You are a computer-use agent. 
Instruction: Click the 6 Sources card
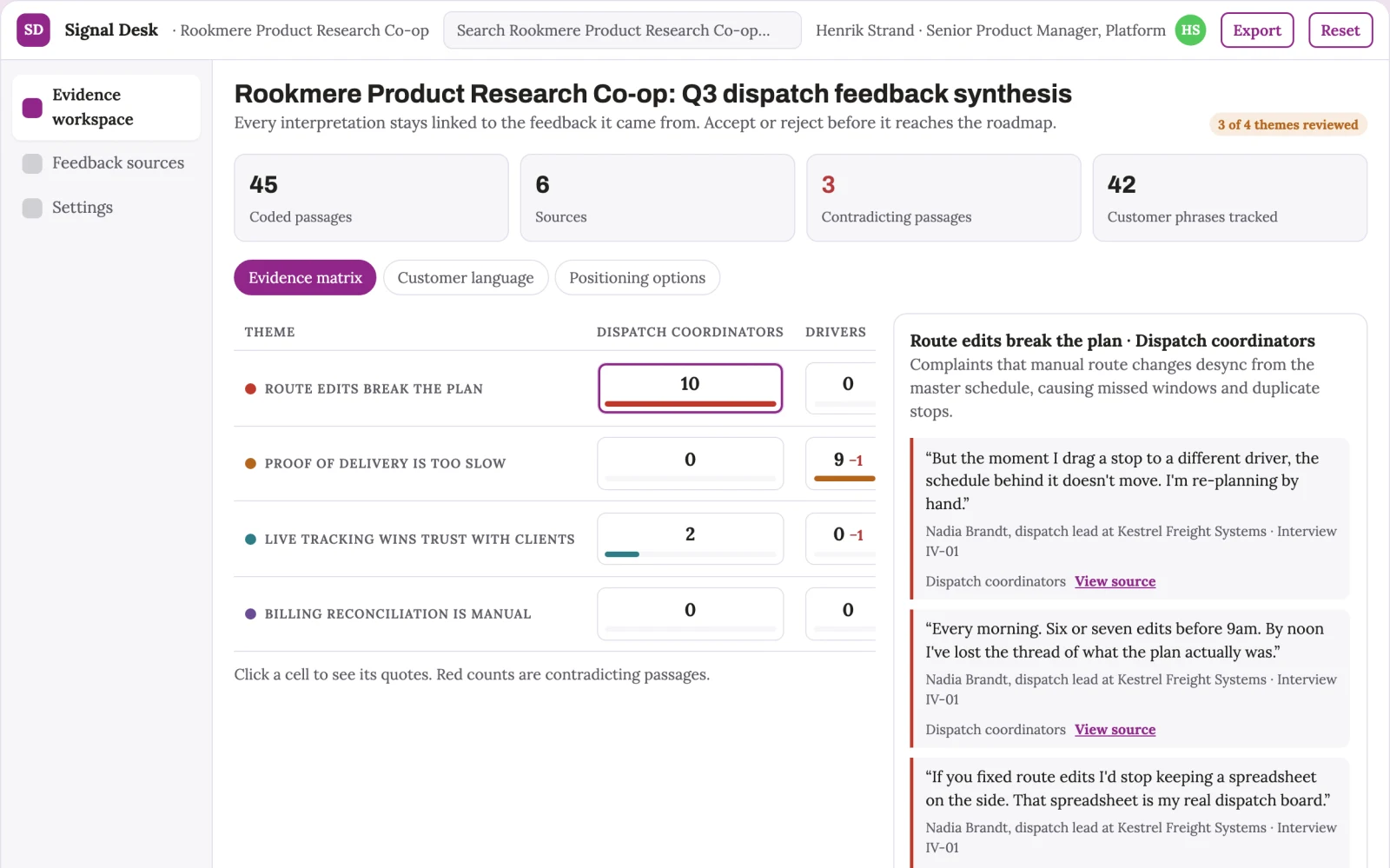[x=658, y=198]
